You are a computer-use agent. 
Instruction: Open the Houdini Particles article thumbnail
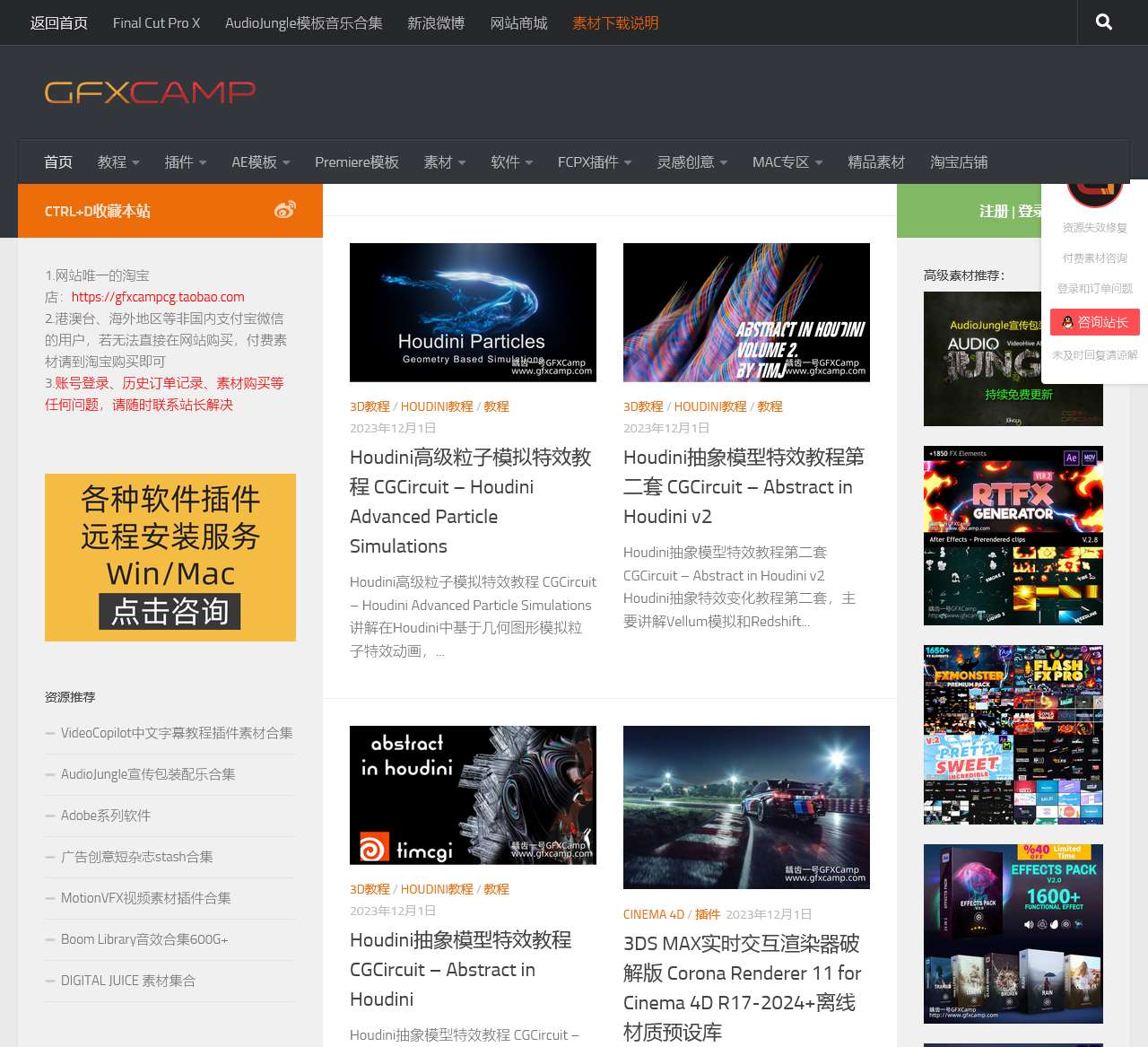pos(473,312)
